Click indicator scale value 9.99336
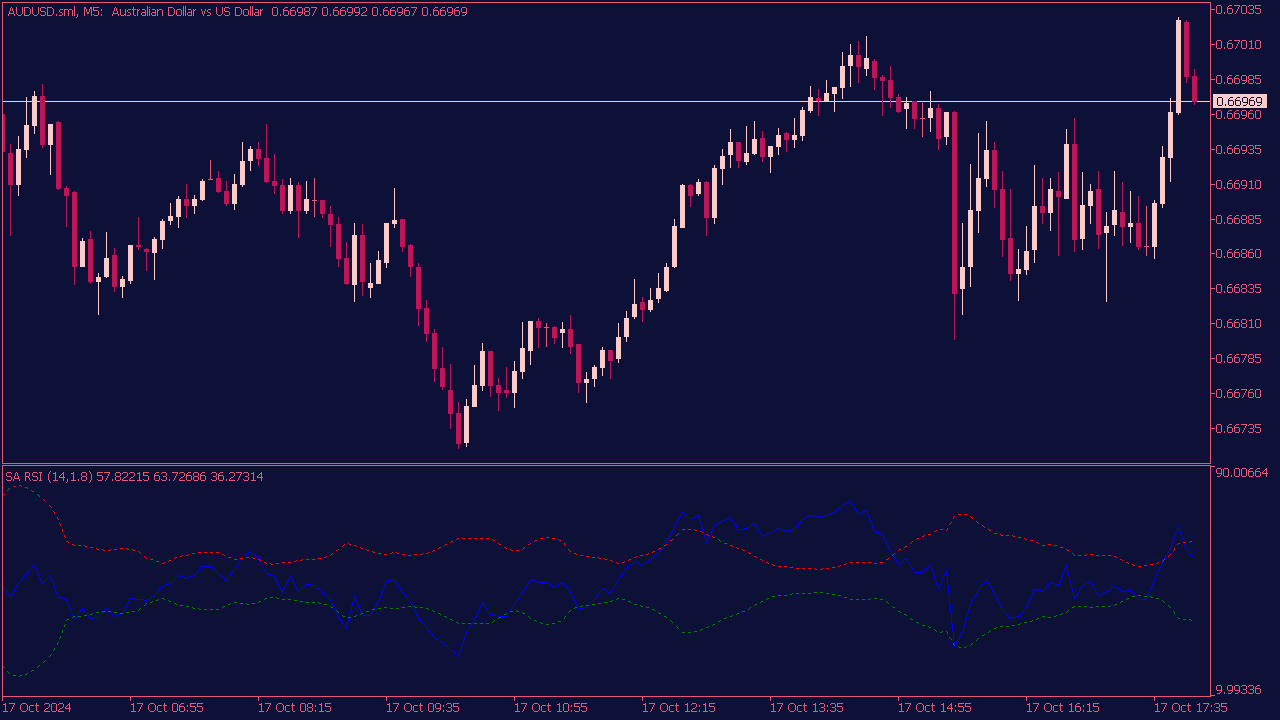The width and height of the screenshot is (1280, 720). tap(1240, 690)
